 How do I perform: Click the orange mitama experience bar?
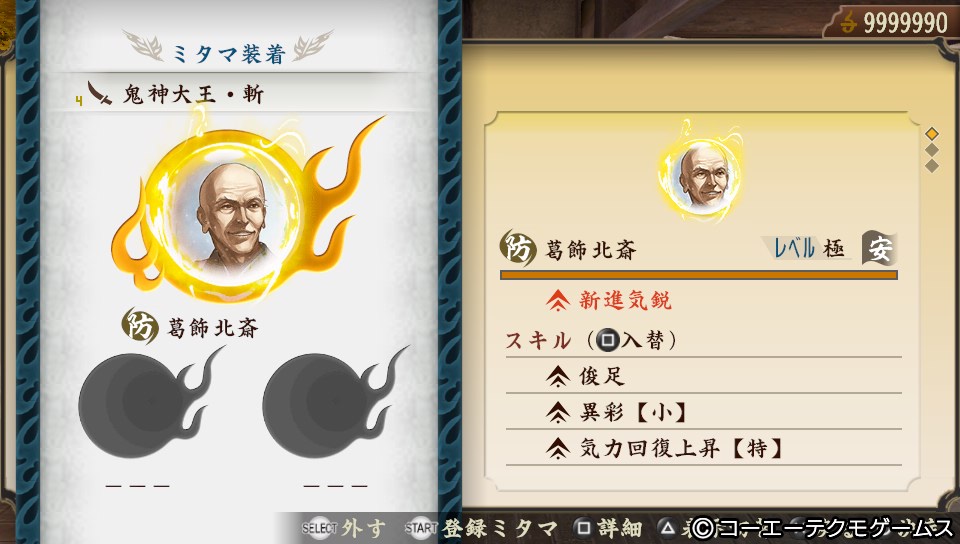click(x=699, y=275)
